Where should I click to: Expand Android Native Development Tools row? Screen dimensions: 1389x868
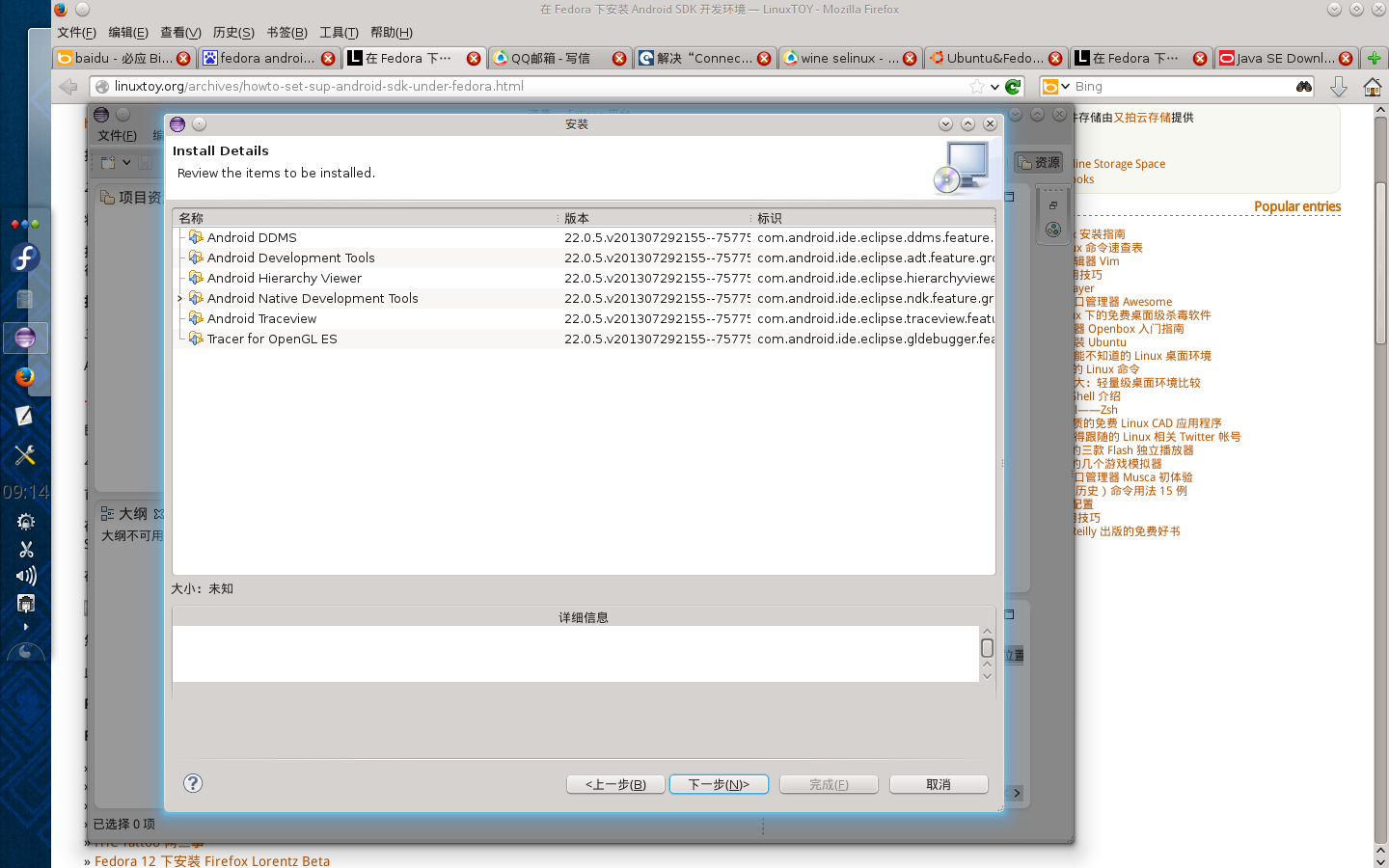[x=179, y=299]
